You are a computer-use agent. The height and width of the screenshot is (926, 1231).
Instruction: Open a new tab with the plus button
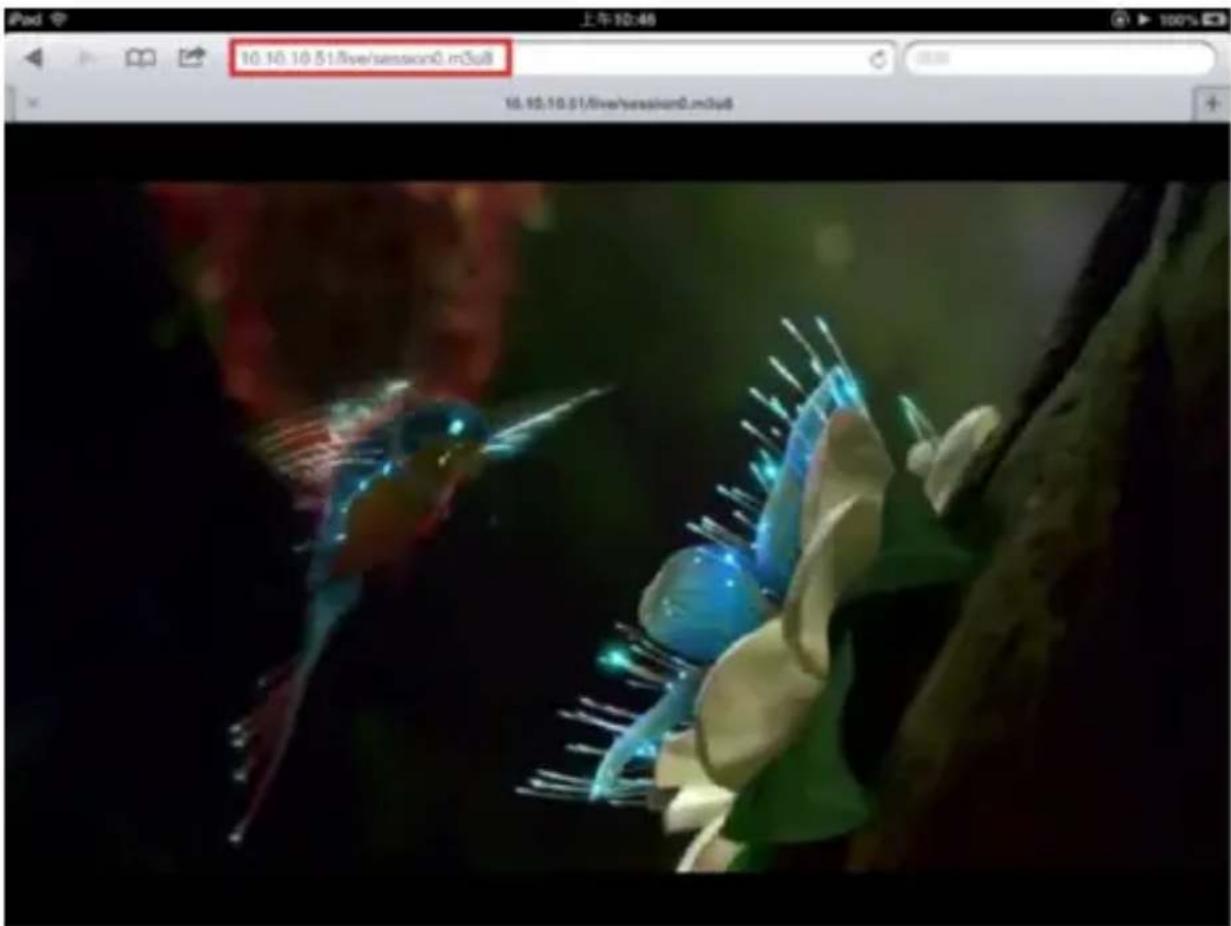pyautogui.click(x=1211, y=104)
